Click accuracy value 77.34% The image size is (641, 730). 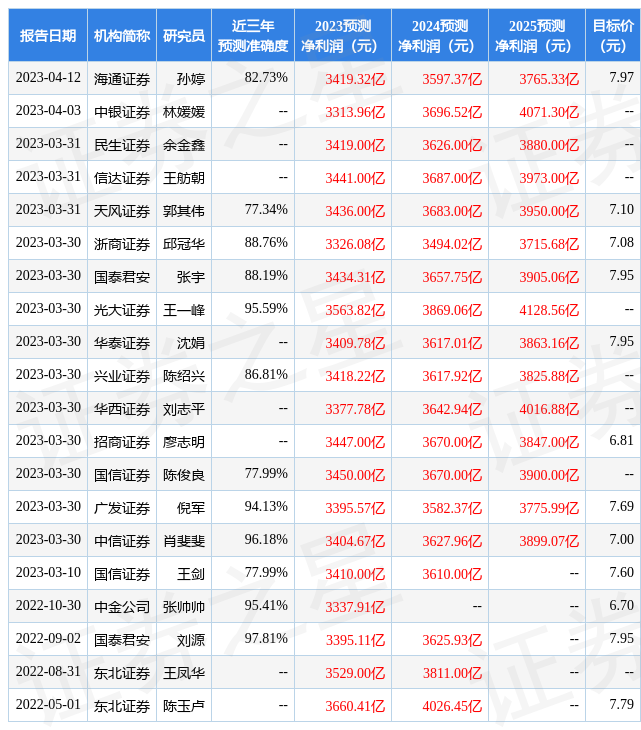266,210
